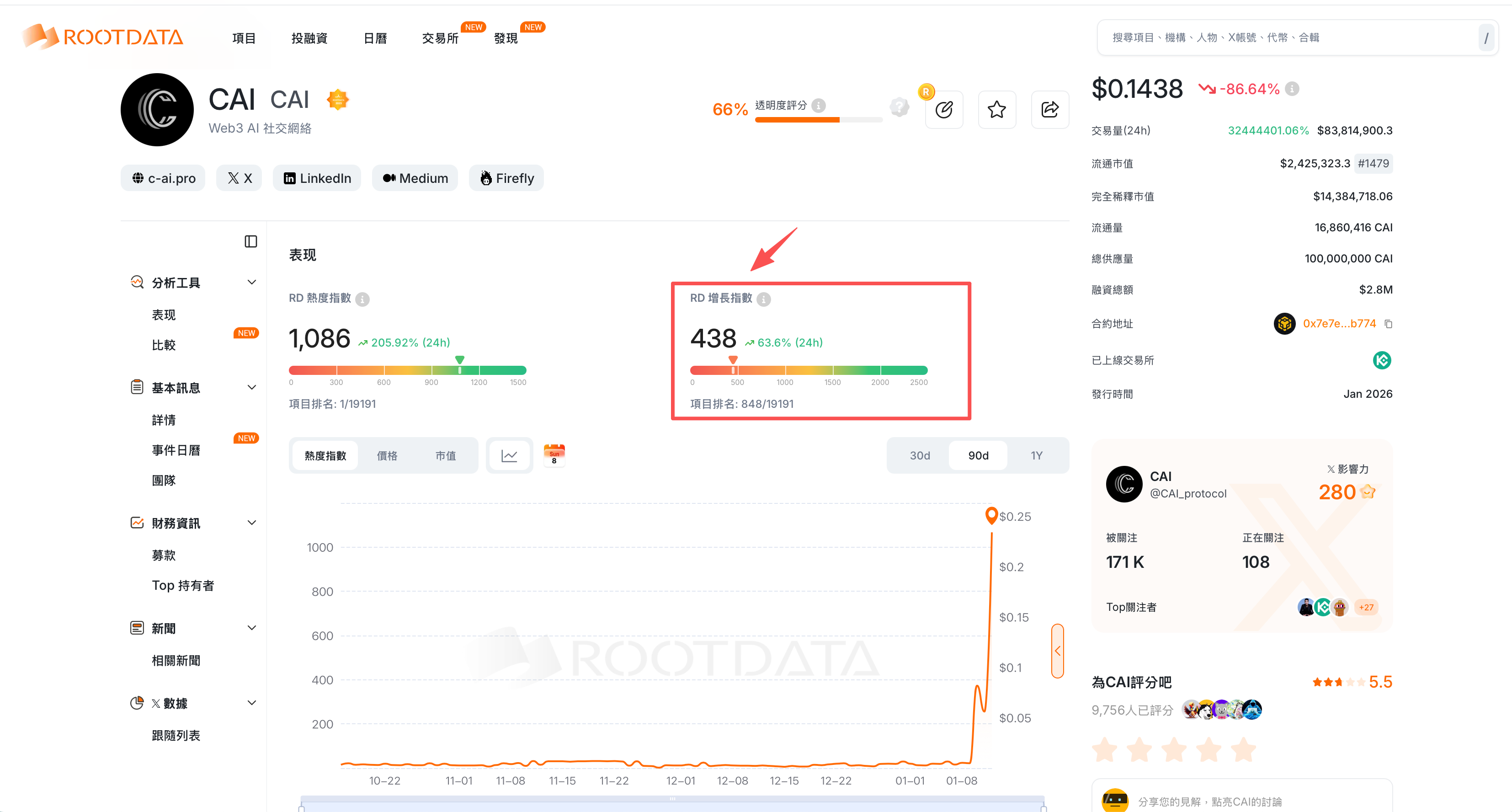
Task: Switch to the 價格 chart tab
Action: tap(387, 456)
